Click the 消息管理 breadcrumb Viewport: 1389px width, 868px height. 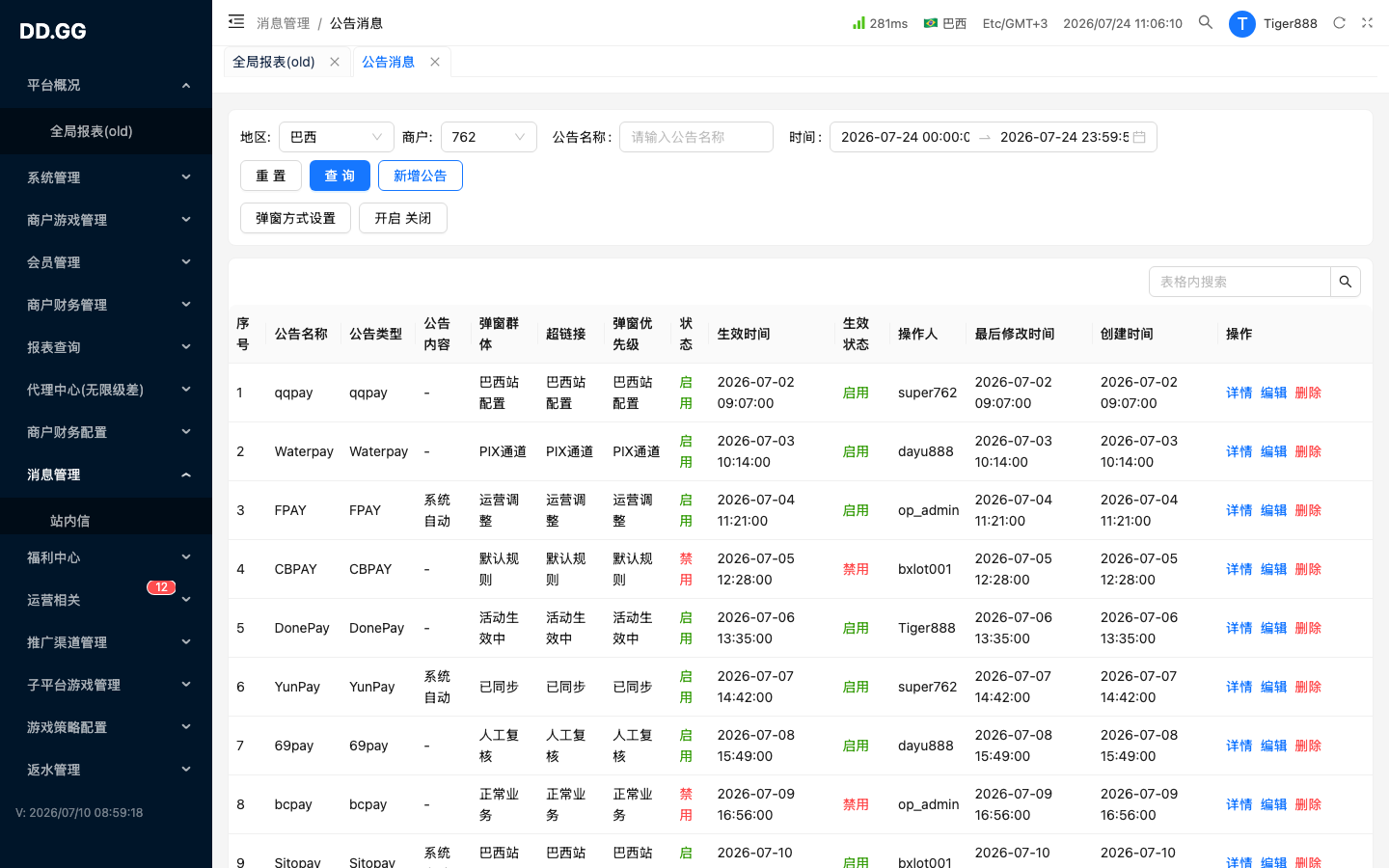(x=284, y=23)
